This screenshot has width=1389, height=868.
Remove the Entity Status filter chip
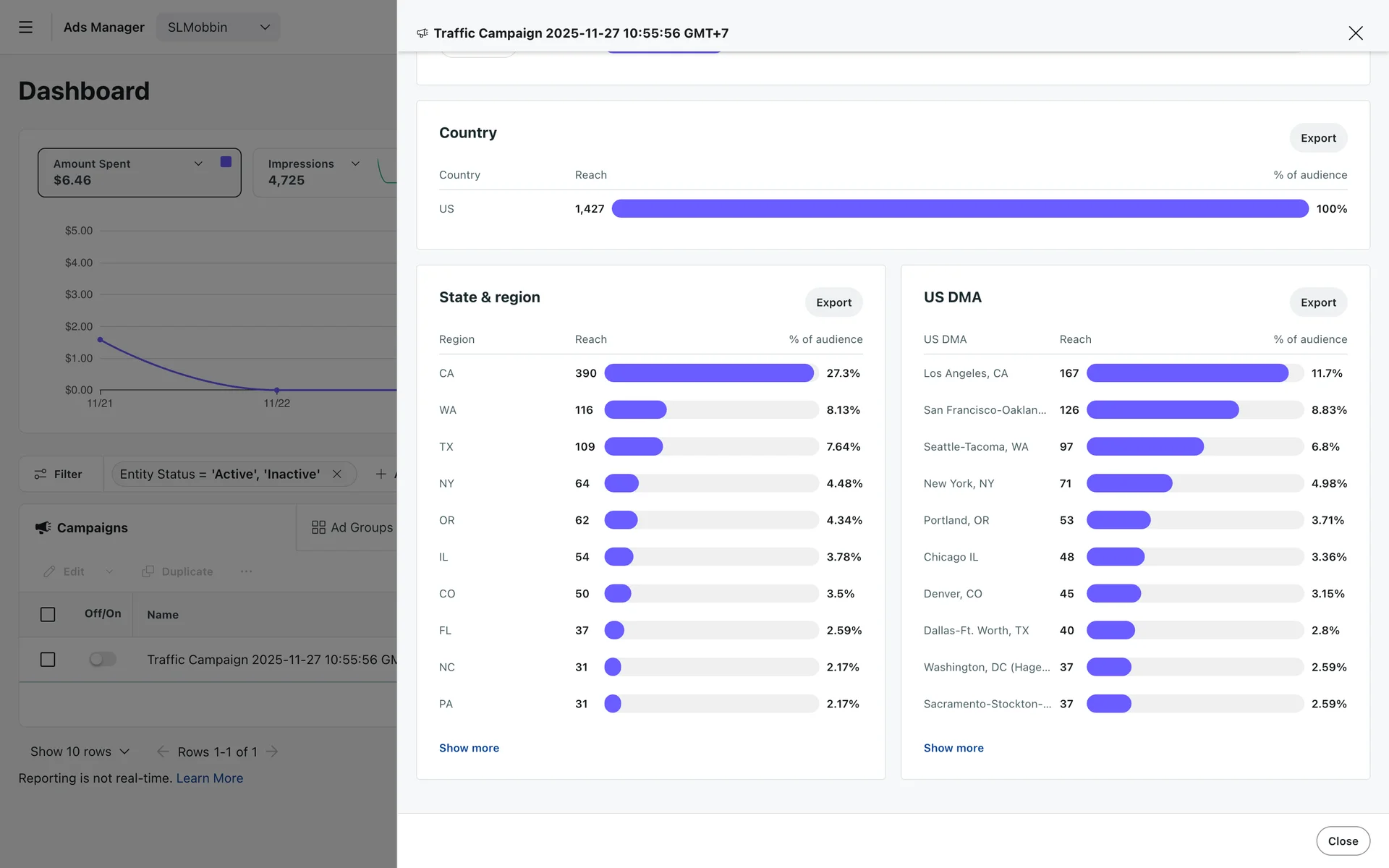(336, 475)
